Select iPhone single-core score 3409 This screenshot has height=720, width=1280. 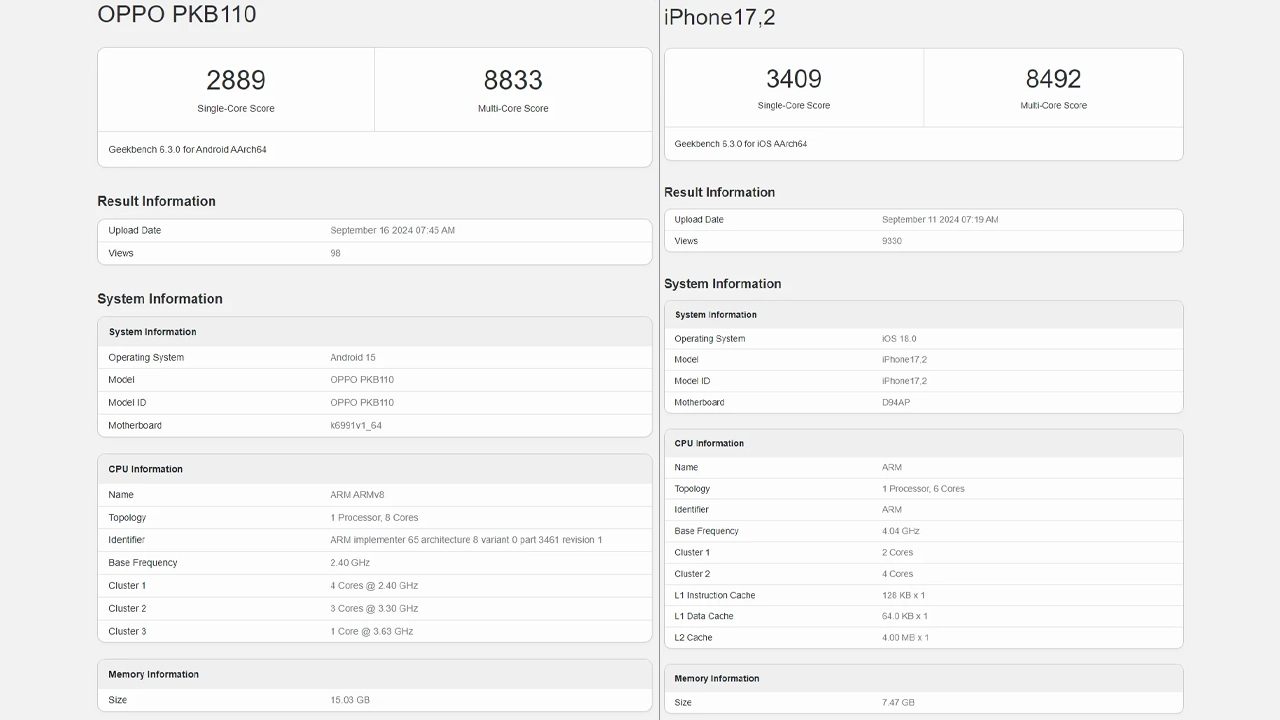pyautogui.click(x=794, y=78)
